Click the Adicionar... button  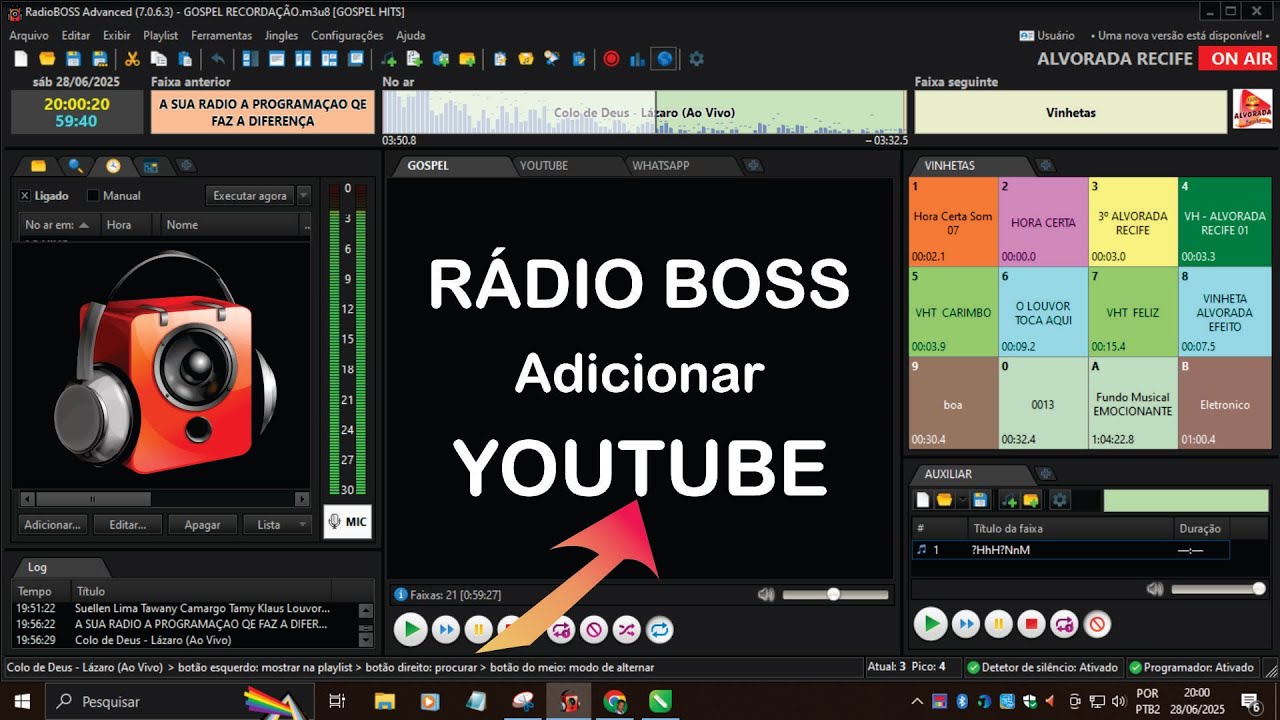[52, 524]
